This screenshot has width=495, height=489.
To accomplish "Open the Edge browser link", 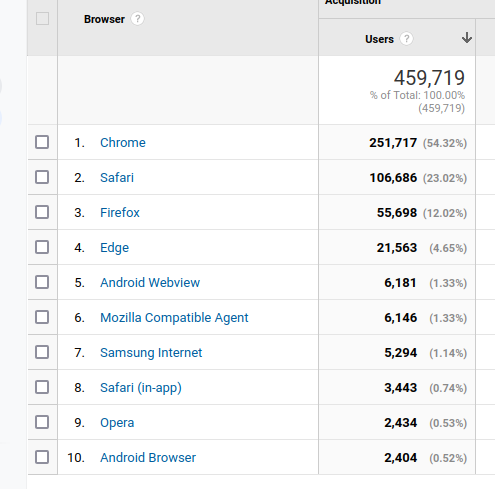I will (114, 248).
